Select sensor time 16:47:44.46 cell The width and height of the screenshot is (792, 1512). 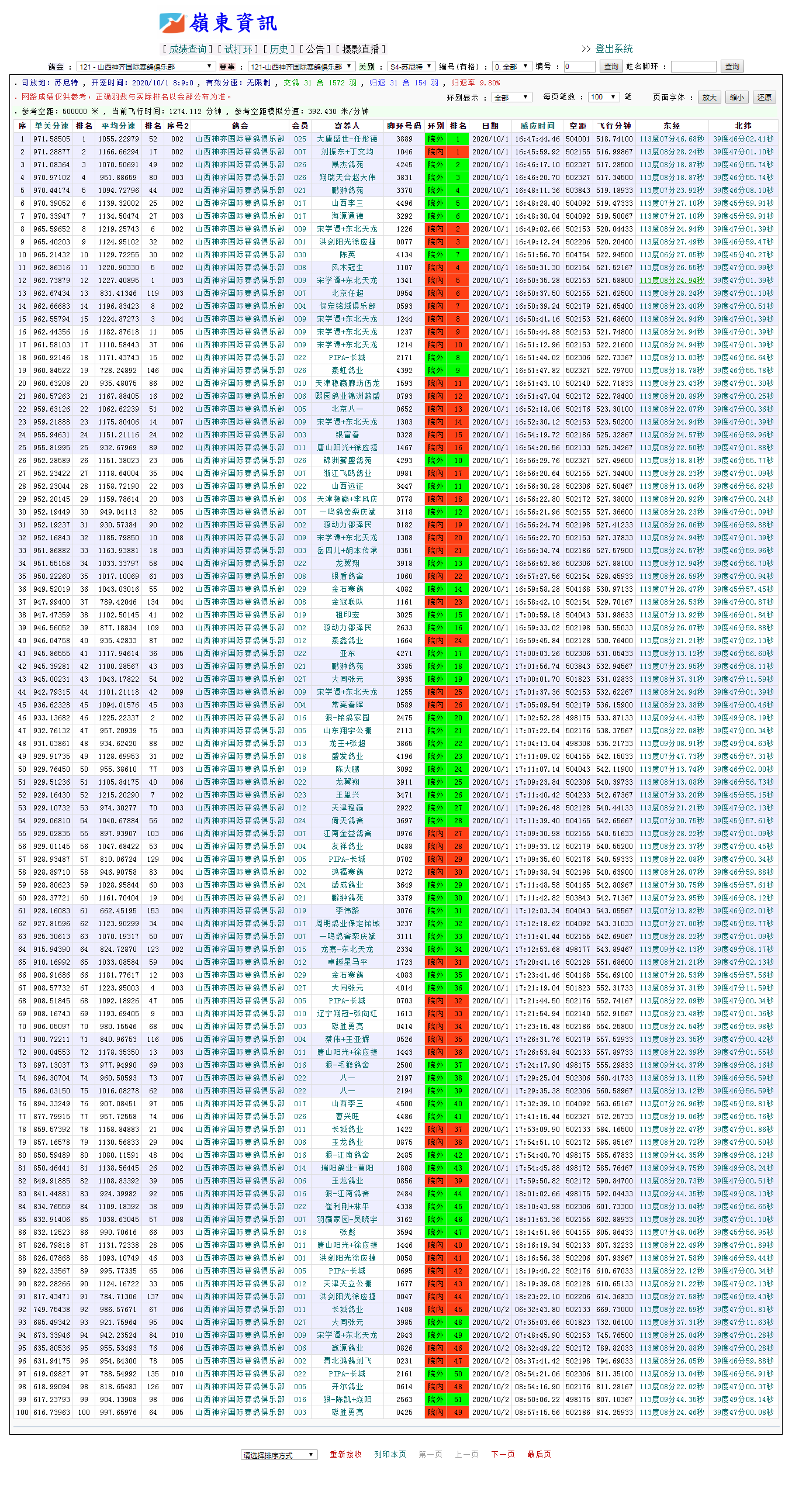(537, 139)
